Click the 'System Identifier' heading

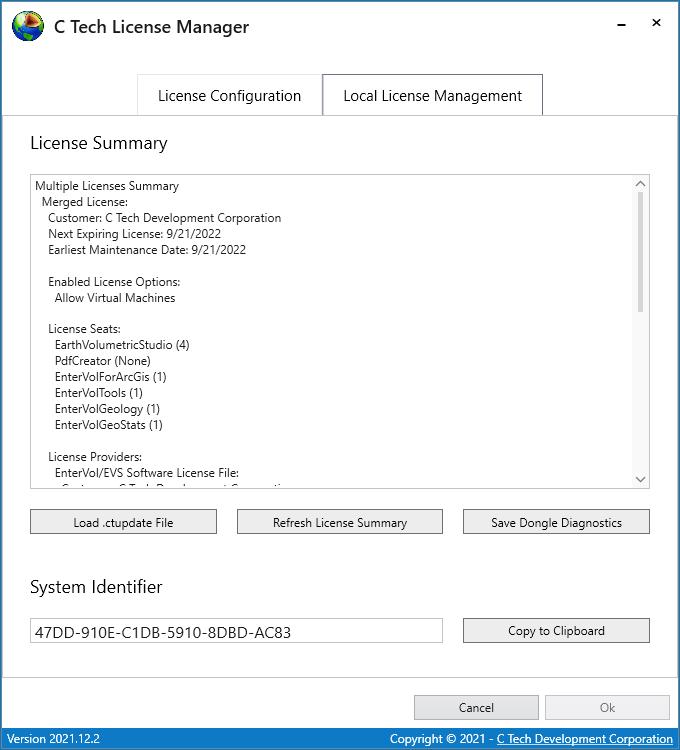coord(96,587)
